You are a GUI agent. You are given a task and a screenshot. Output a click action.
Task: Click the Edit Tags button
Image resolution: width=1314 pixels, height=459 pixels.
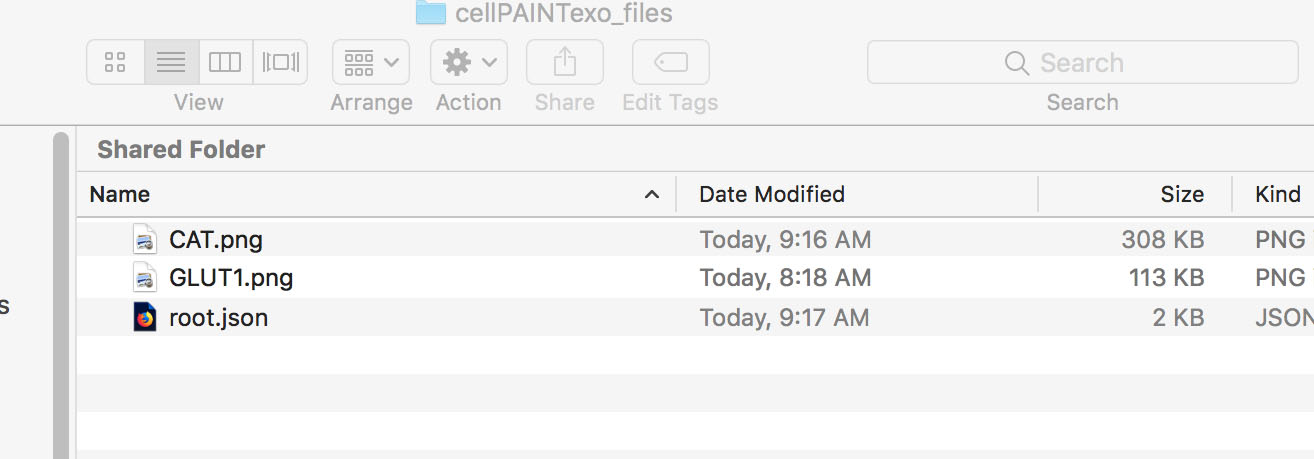[671, 62]
